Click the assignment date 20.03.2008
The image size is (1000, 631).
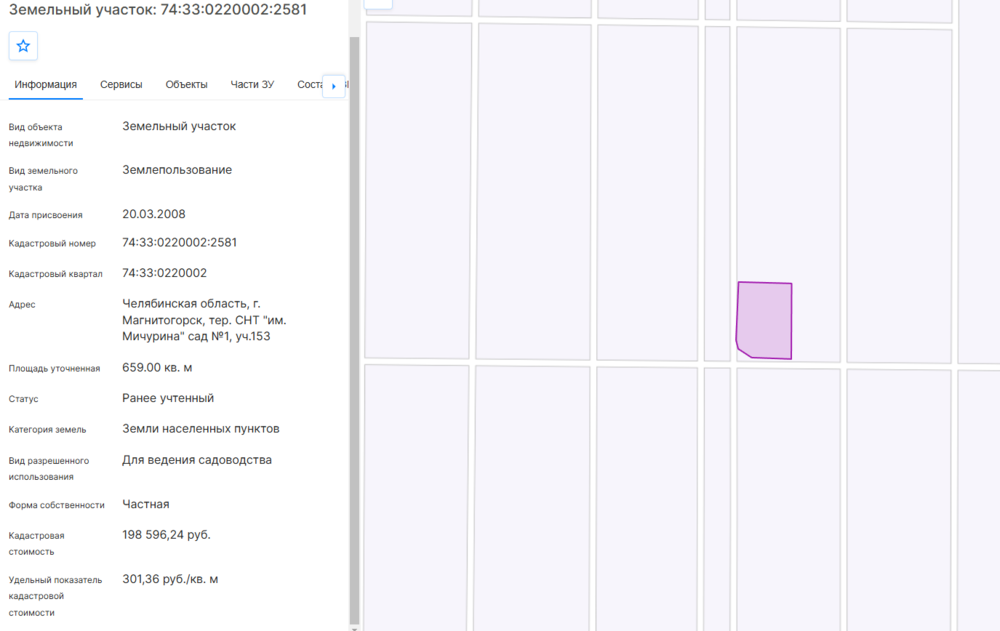click(x=153, y=214)
